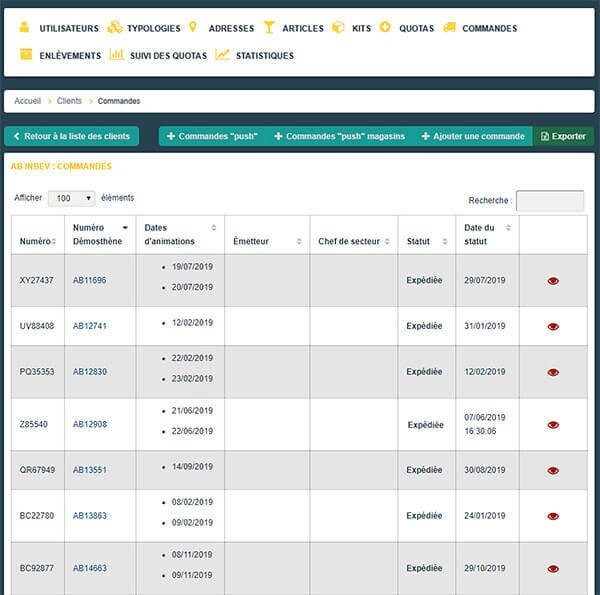Image resolution: width=600 pixels, height=595 pixels.
Task: Open the Quotas section
Action: (416, 28)
